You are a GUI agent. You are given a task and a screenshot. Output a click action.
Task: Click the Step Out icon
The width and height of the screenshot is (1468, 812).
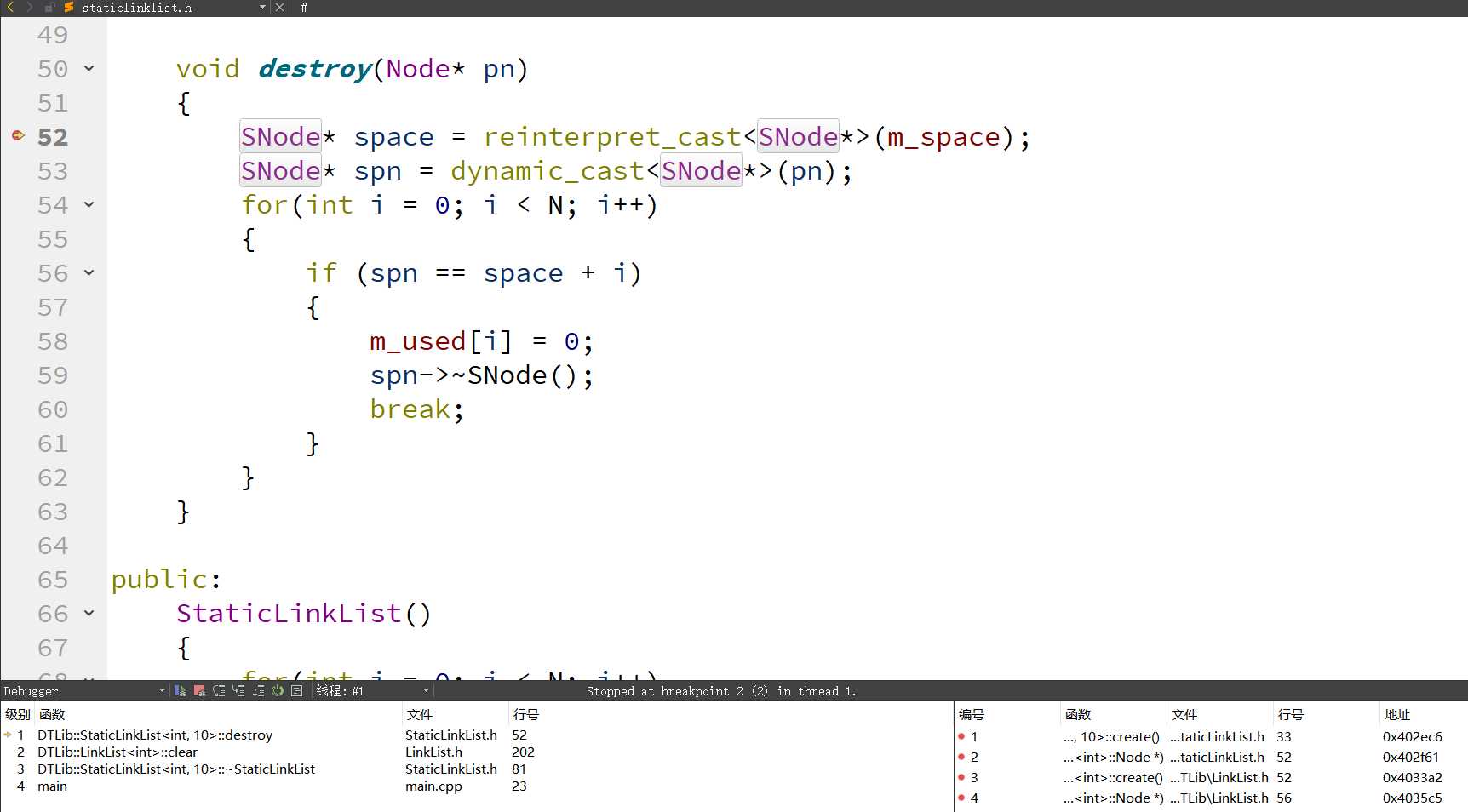click(258, 690)
